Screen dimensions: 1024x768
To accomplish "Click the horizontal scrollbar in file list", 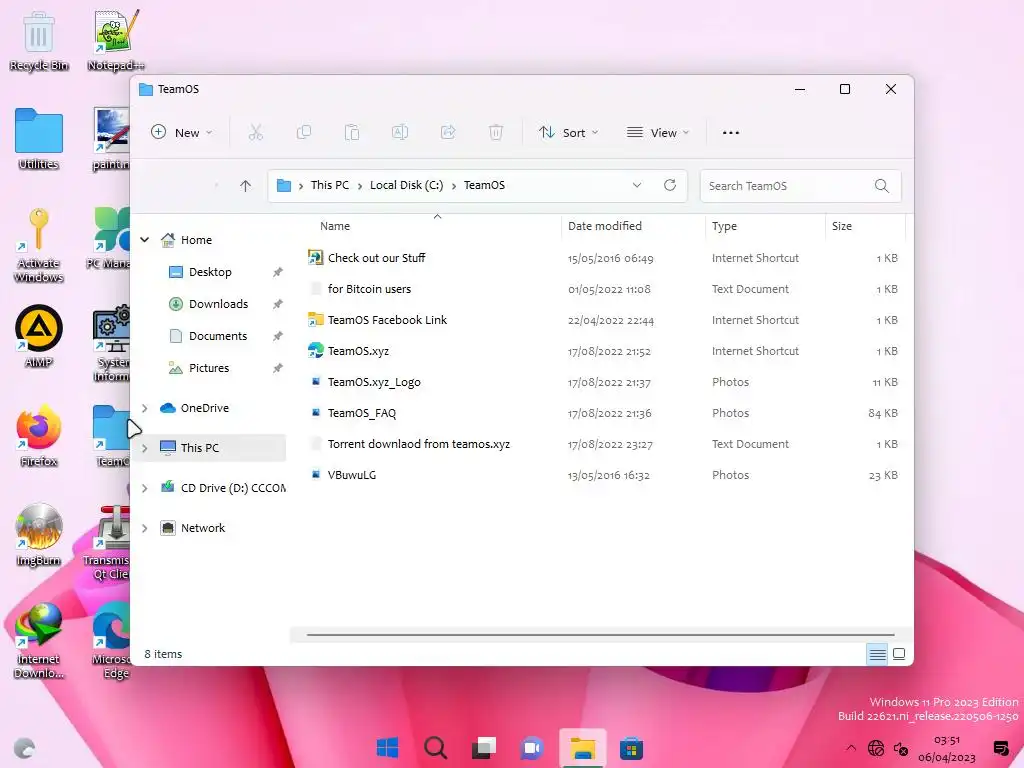I will point(600,634).
